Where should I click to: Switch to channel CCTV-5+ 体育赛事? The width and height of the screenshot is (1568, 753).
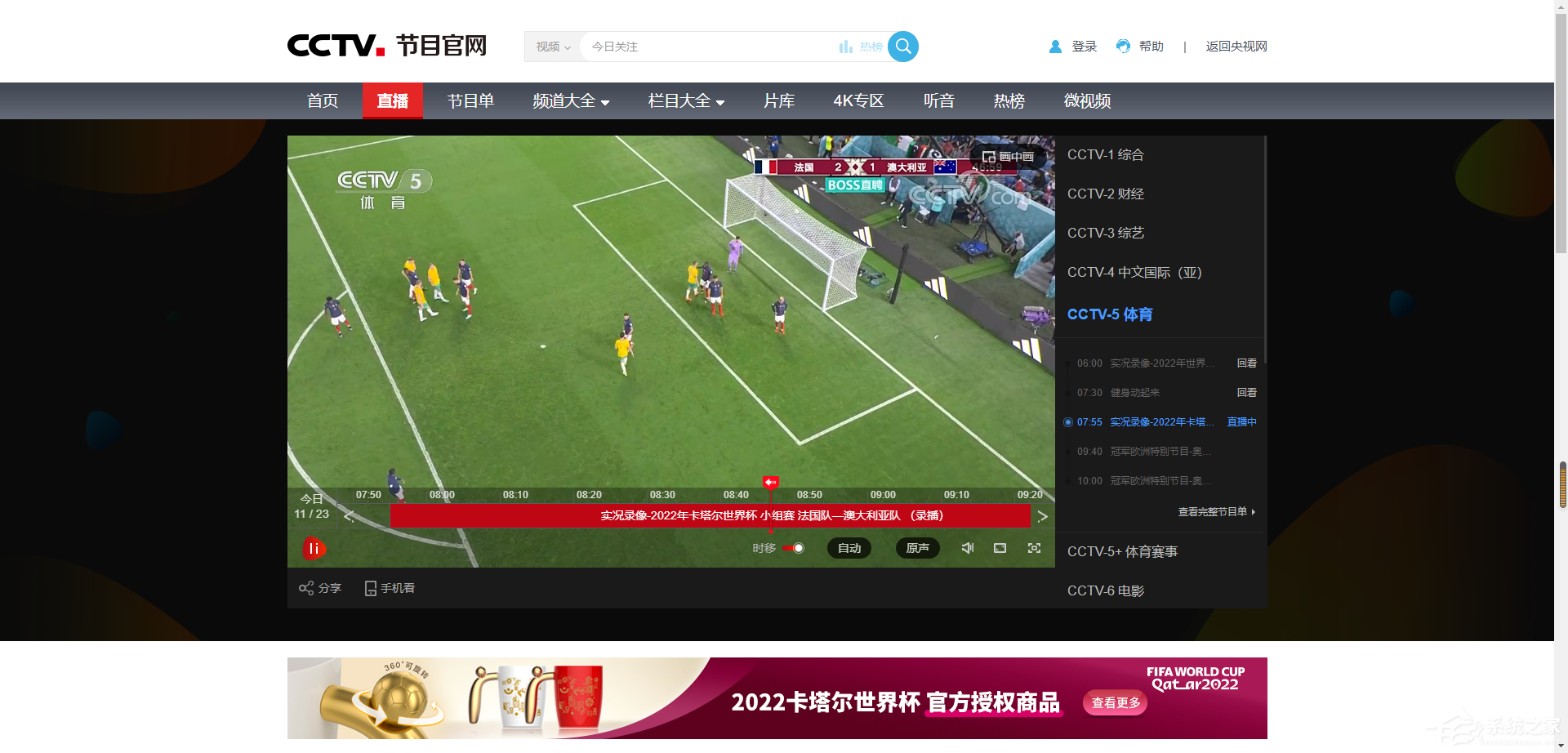[x=1122, y=551]
